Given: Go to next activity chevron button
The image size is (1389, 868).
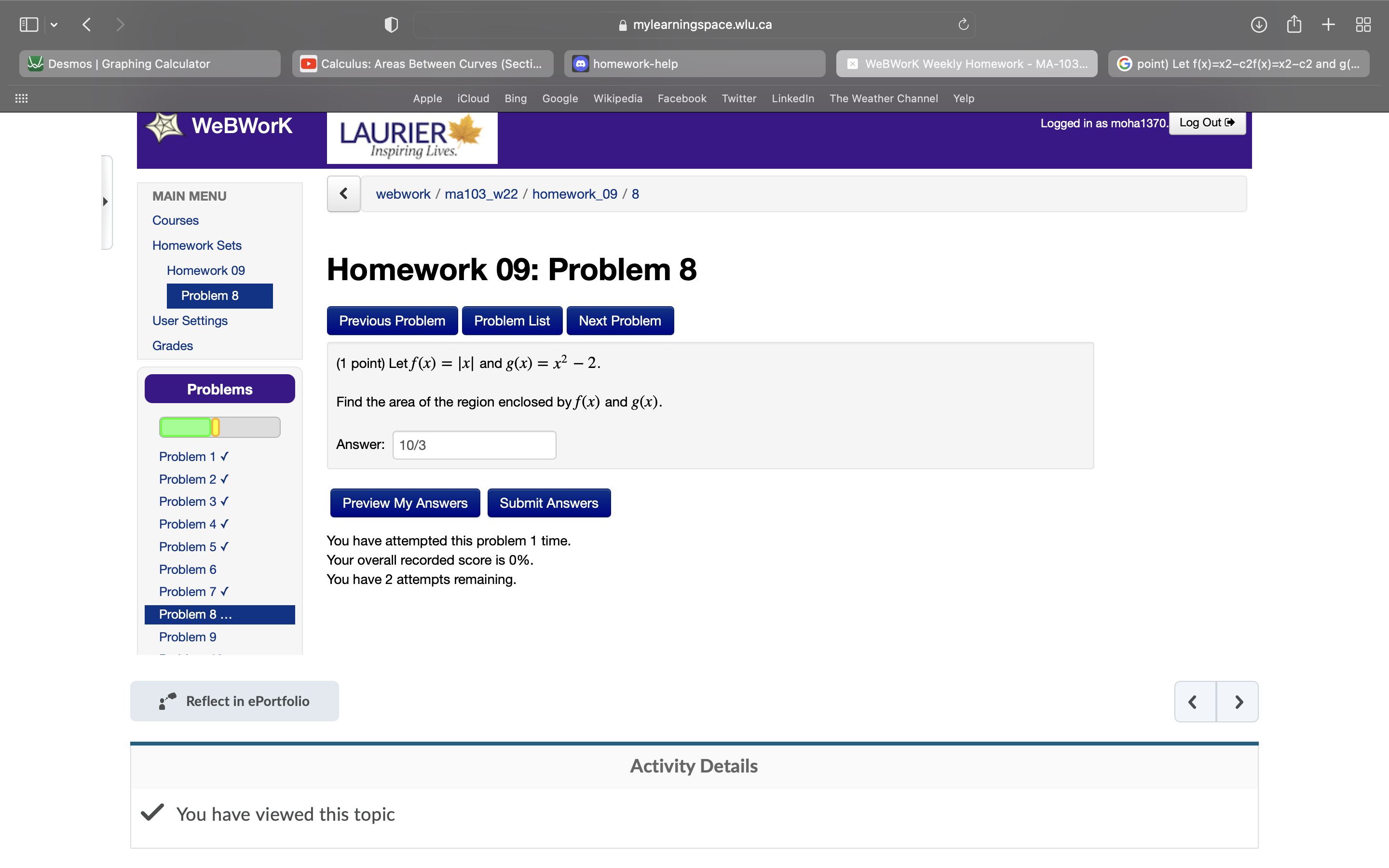Looking at the screenshot, I should click(1238, 702).
